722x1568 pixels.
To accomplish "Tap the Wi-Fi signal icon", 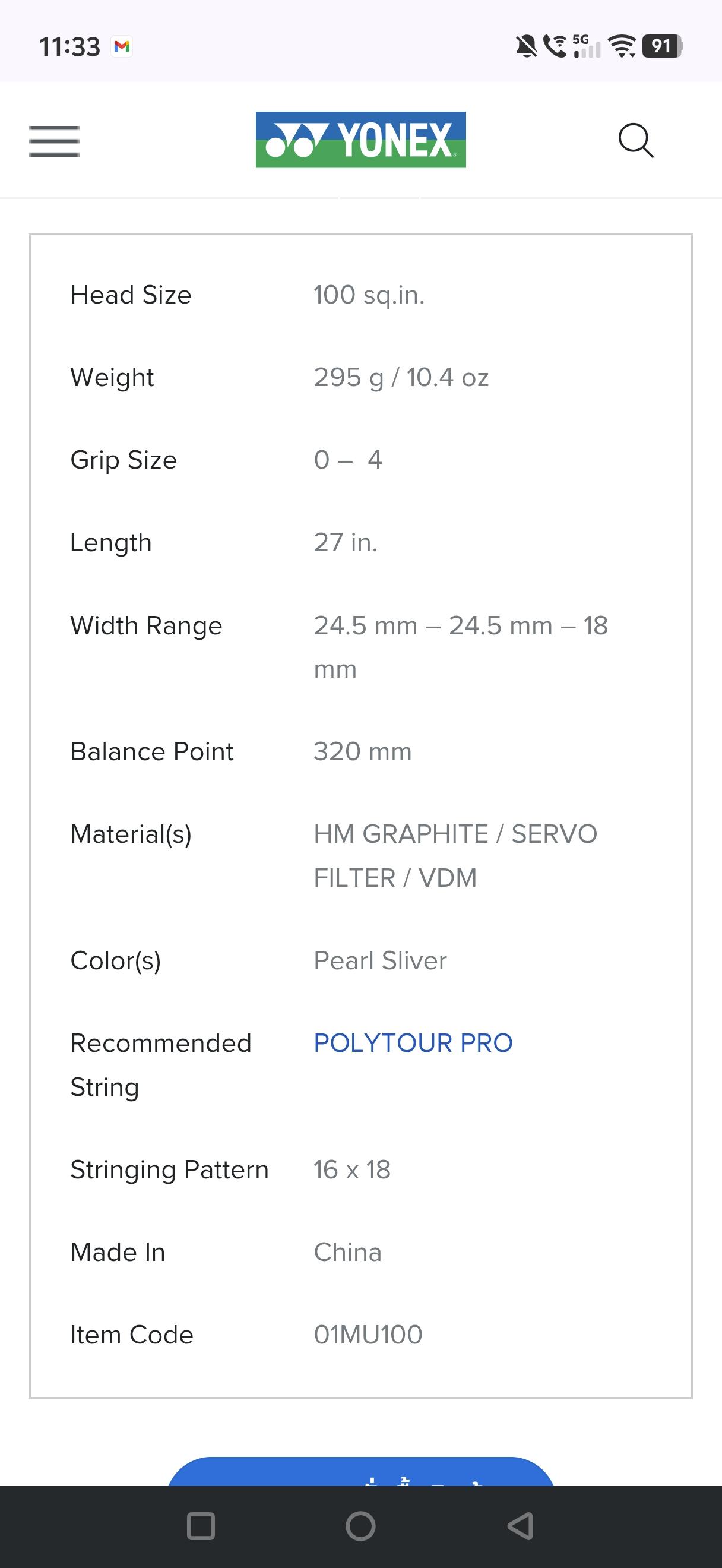I will (622, 46).
